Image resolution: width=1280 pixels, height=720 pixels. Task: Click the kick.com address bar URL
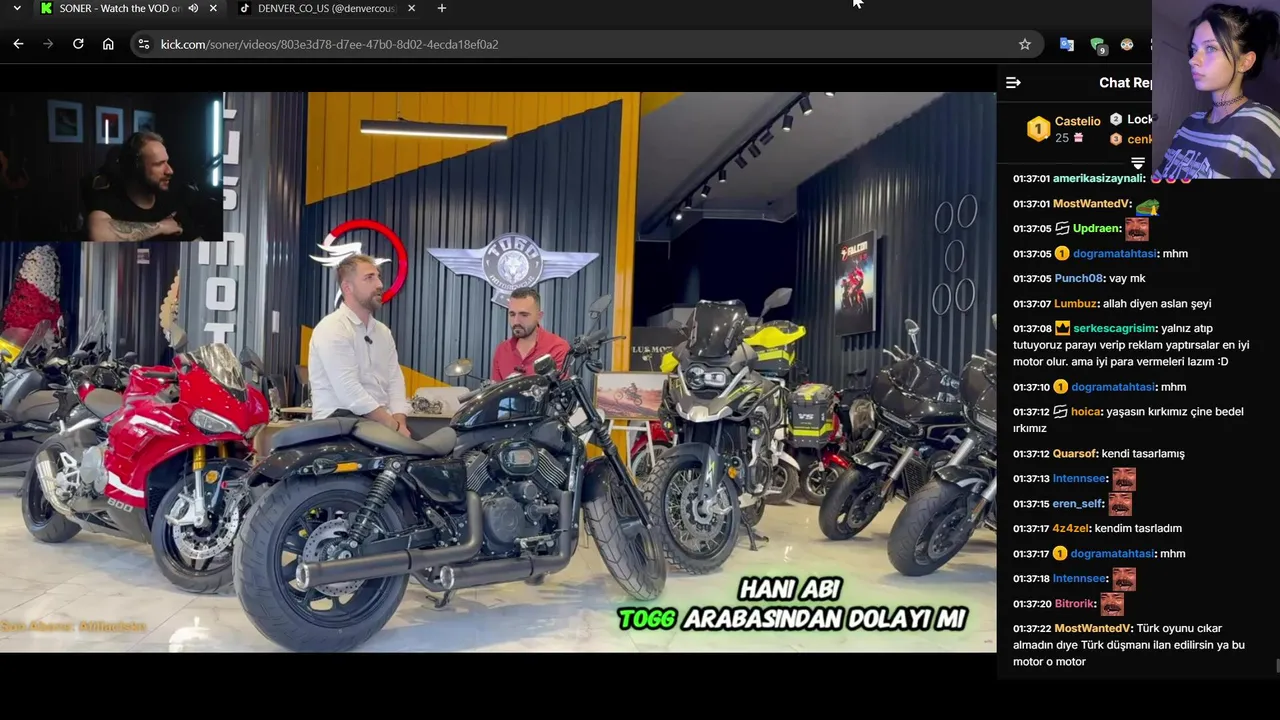pyautogui.click(x=329, y=44)
